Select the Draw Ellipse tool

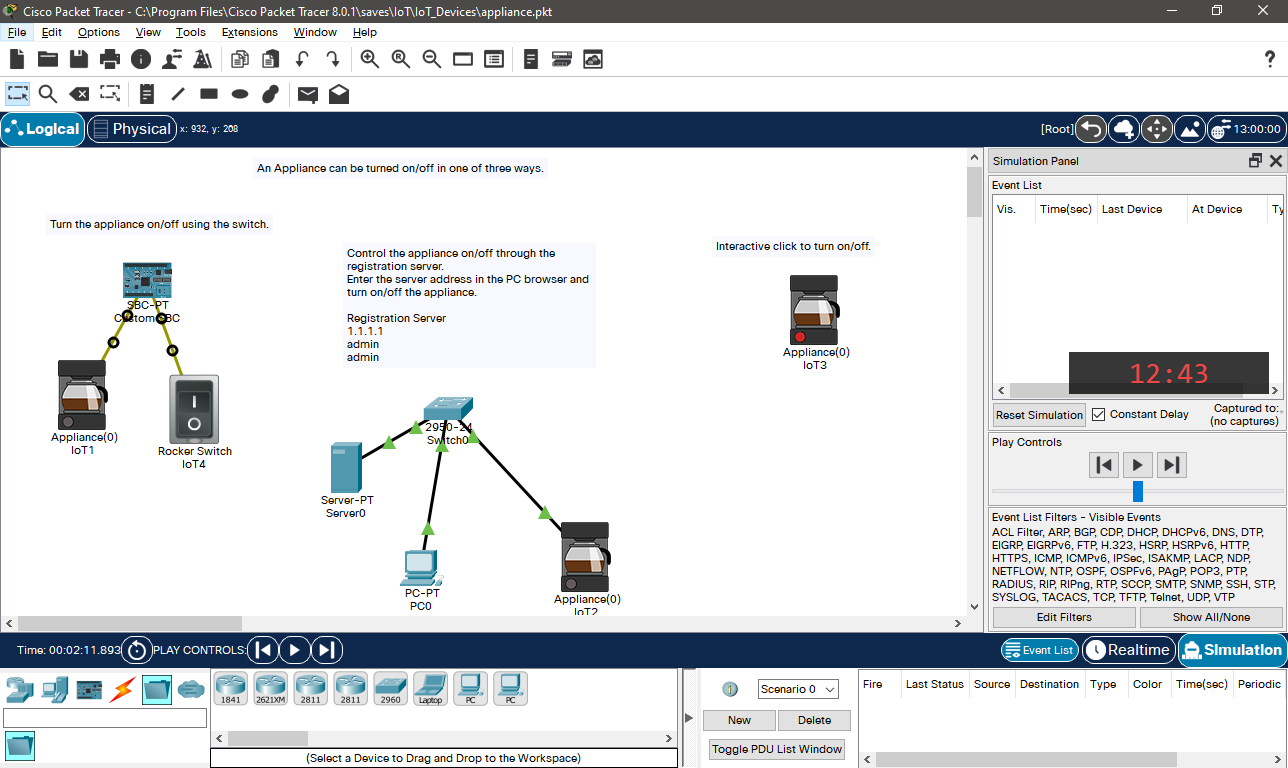240,94
